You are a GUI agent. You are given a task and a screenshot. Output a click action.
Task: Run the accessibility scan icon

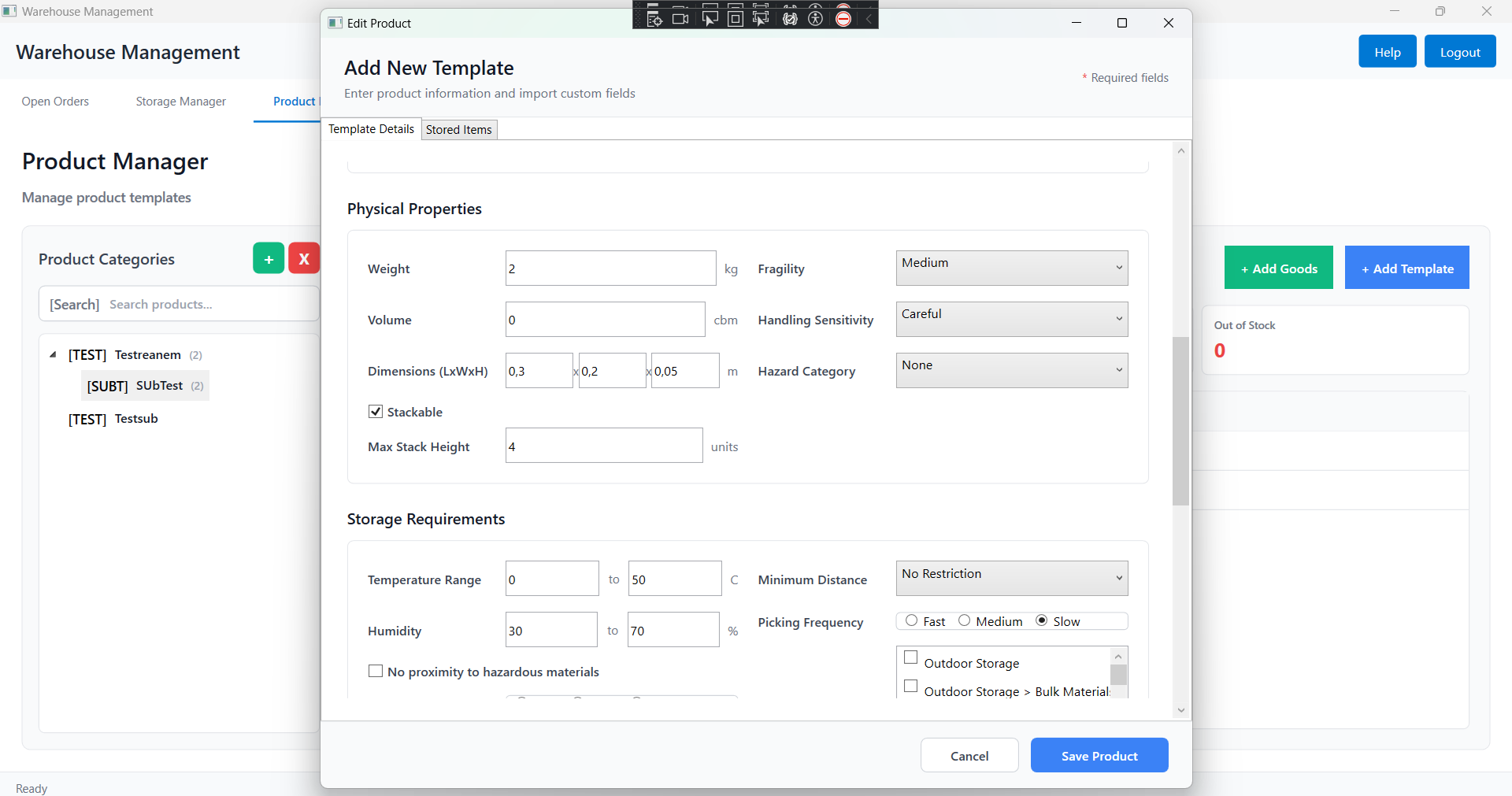tap(816, 18)
